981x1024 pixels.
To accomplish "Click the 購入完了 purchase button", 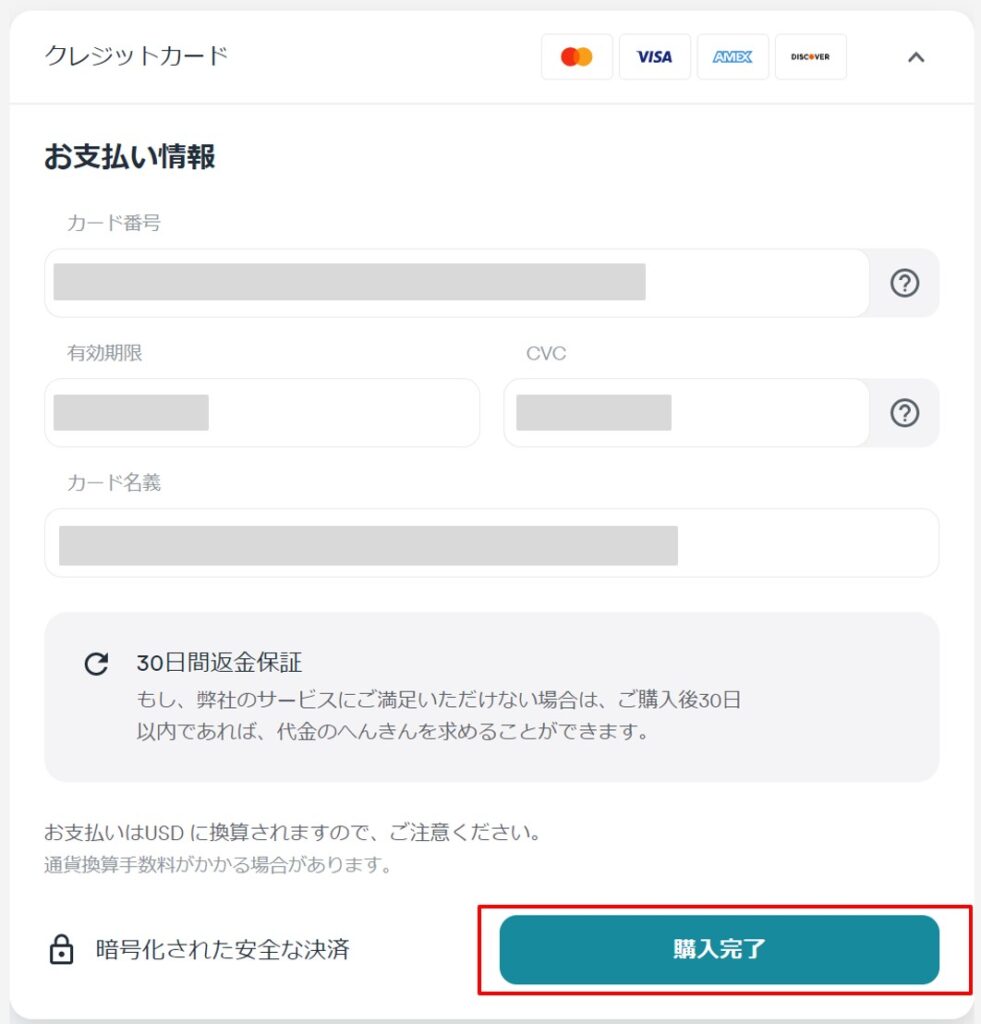I will pyautogui.click(x=718, y=950).
